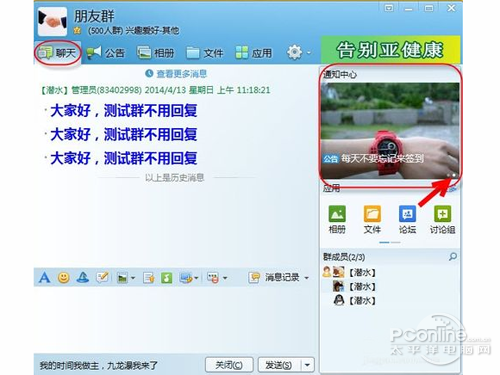Viewport: 500px width, 375px height.
Task: Click the group star level icon
Action: [x=77, y=31]
